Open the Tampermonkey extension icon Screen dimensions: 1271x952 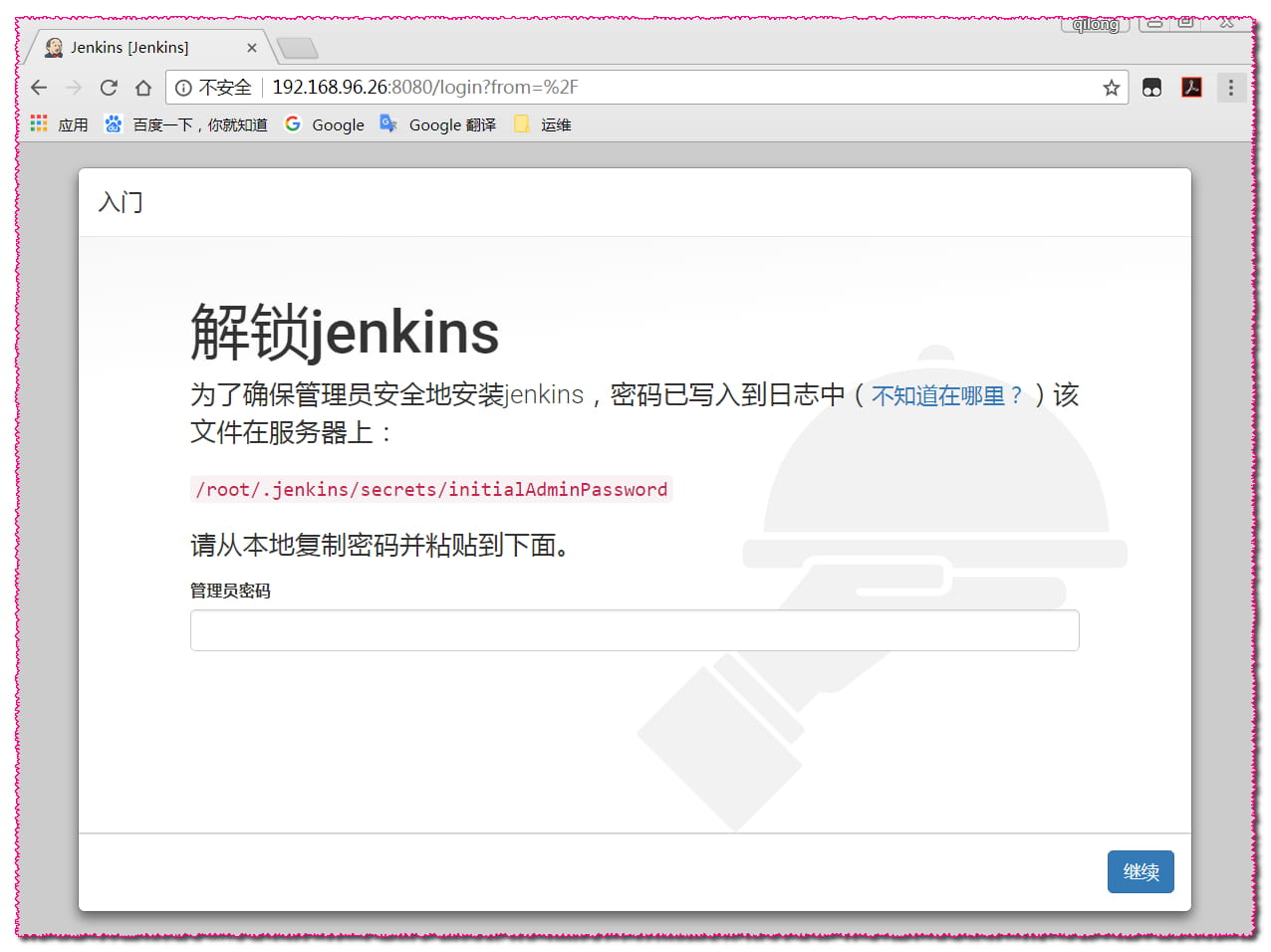tap(1151, 88)
